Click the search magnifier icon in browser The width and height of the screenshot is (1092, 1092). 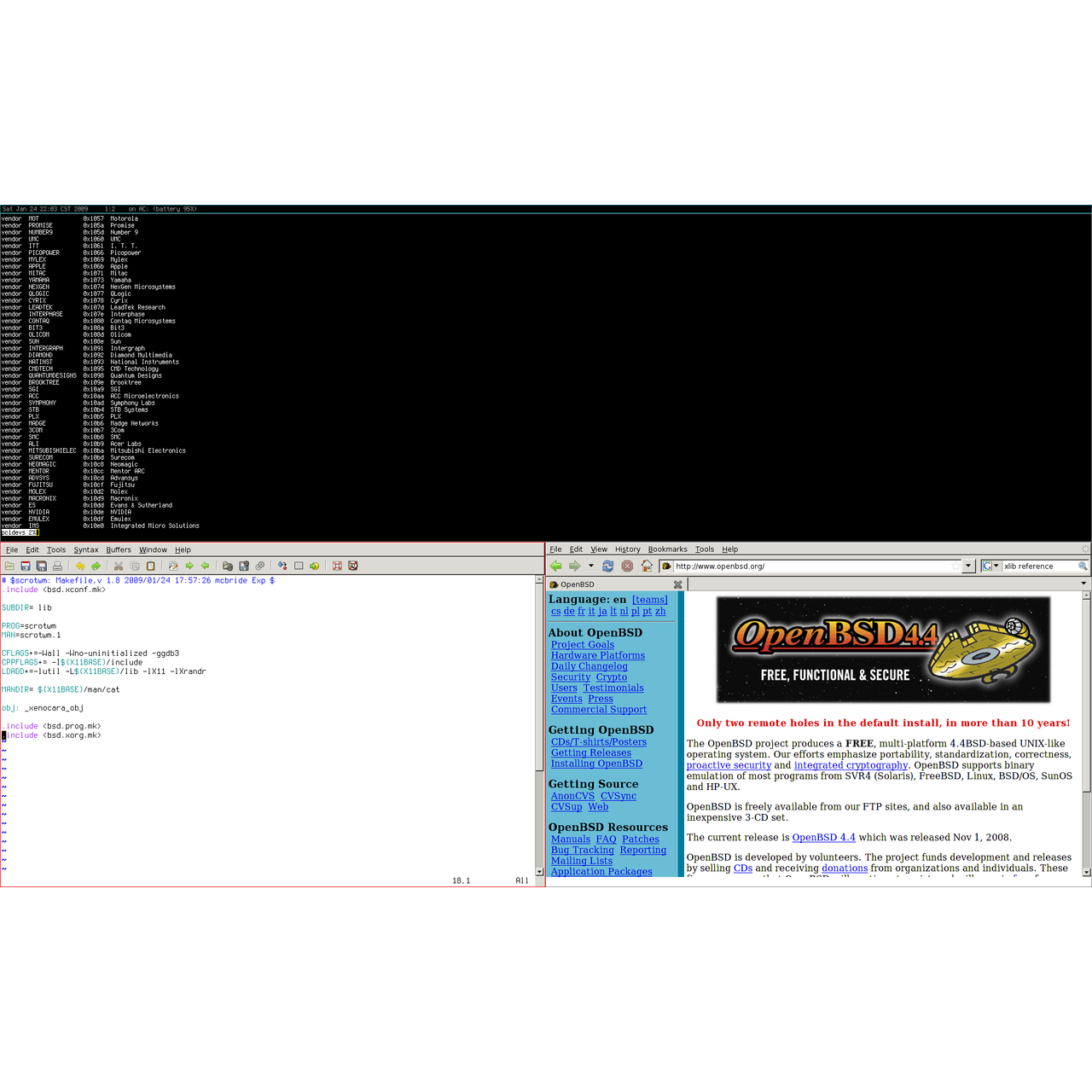[1083, 566]
